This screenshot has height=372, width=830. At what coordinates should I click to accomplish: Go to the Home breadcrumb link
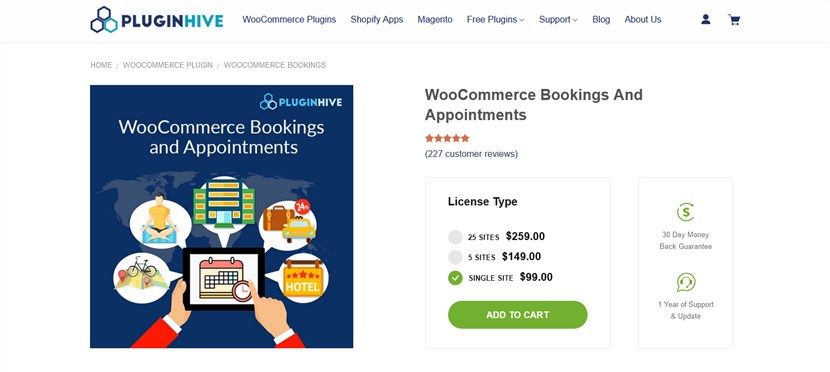click(x=101, y=65)
